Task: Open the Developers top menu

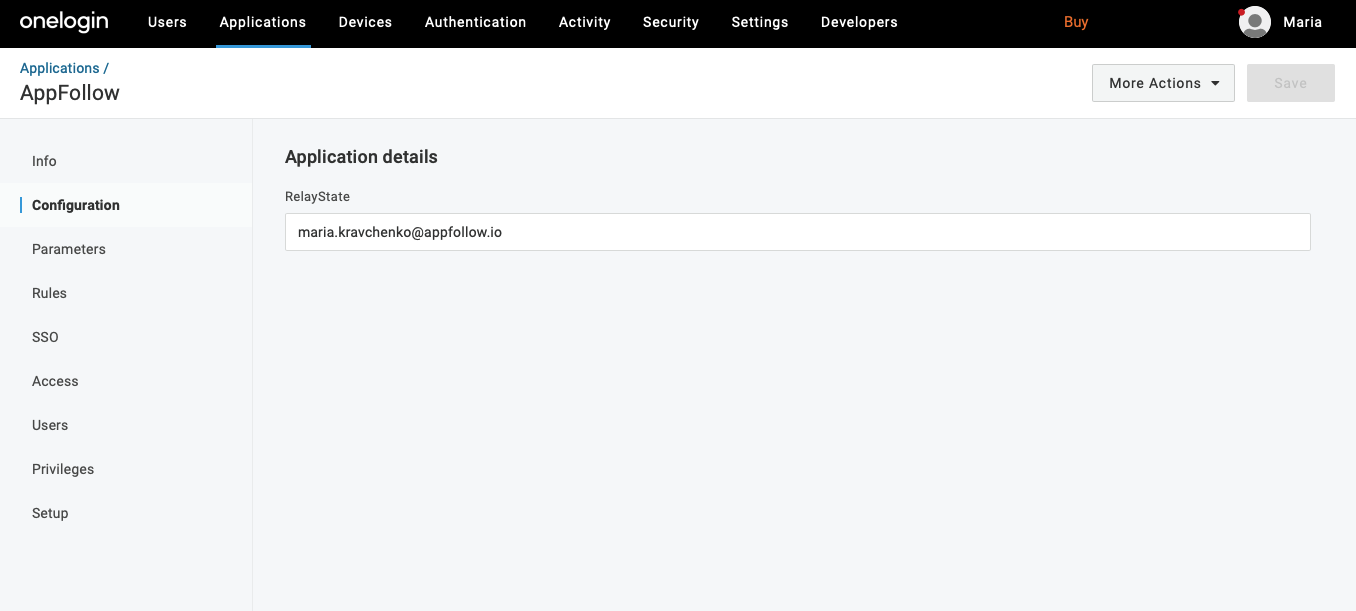Action: [859, 22]
